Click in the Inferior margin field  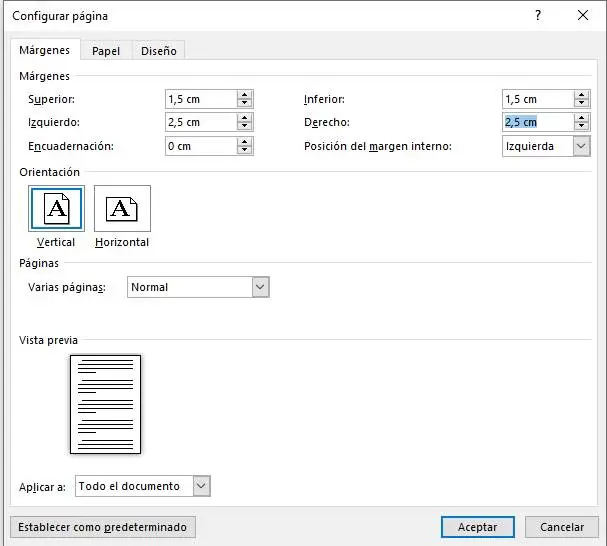coord(538,99)
